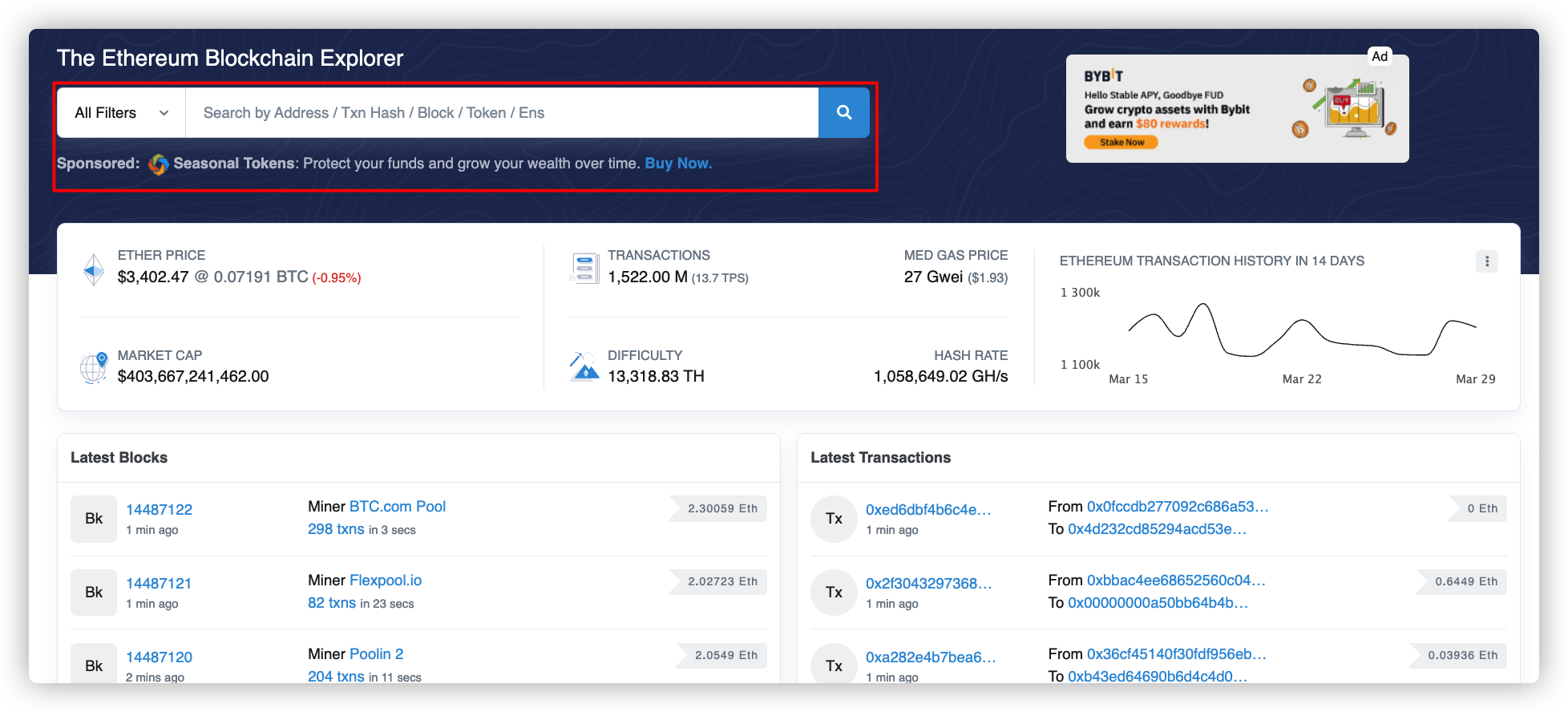Follow the Buy Now sponsored link

tap(678, 164)
